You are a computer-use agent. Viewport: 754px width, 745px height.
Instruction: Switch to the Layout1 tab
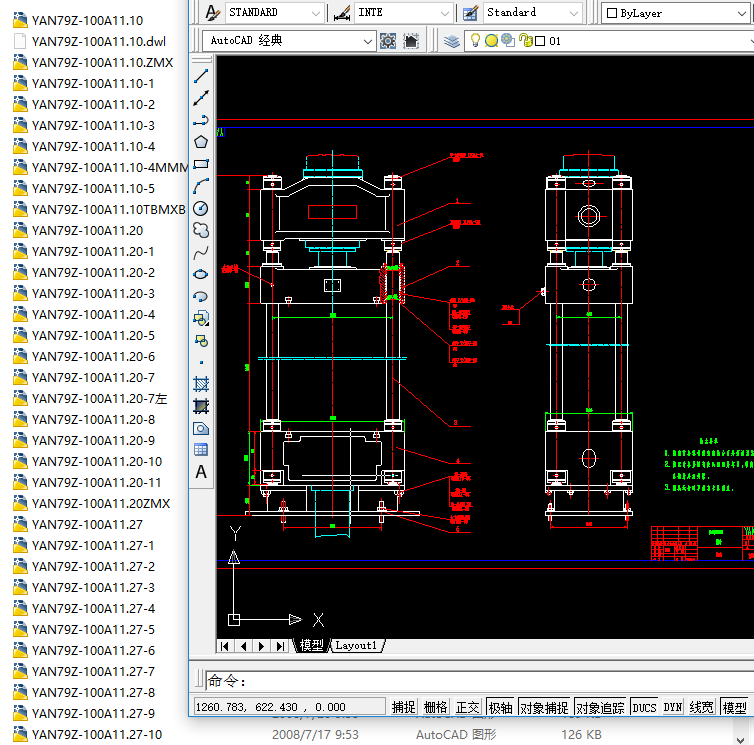tap(356, 646)
